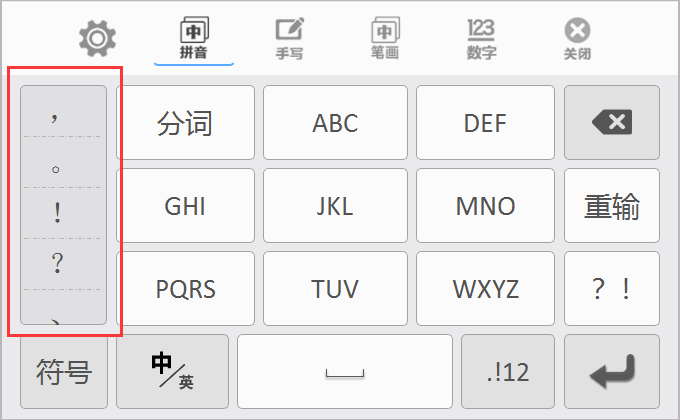Open the 符号 symbols panel

tap(64, 372)
